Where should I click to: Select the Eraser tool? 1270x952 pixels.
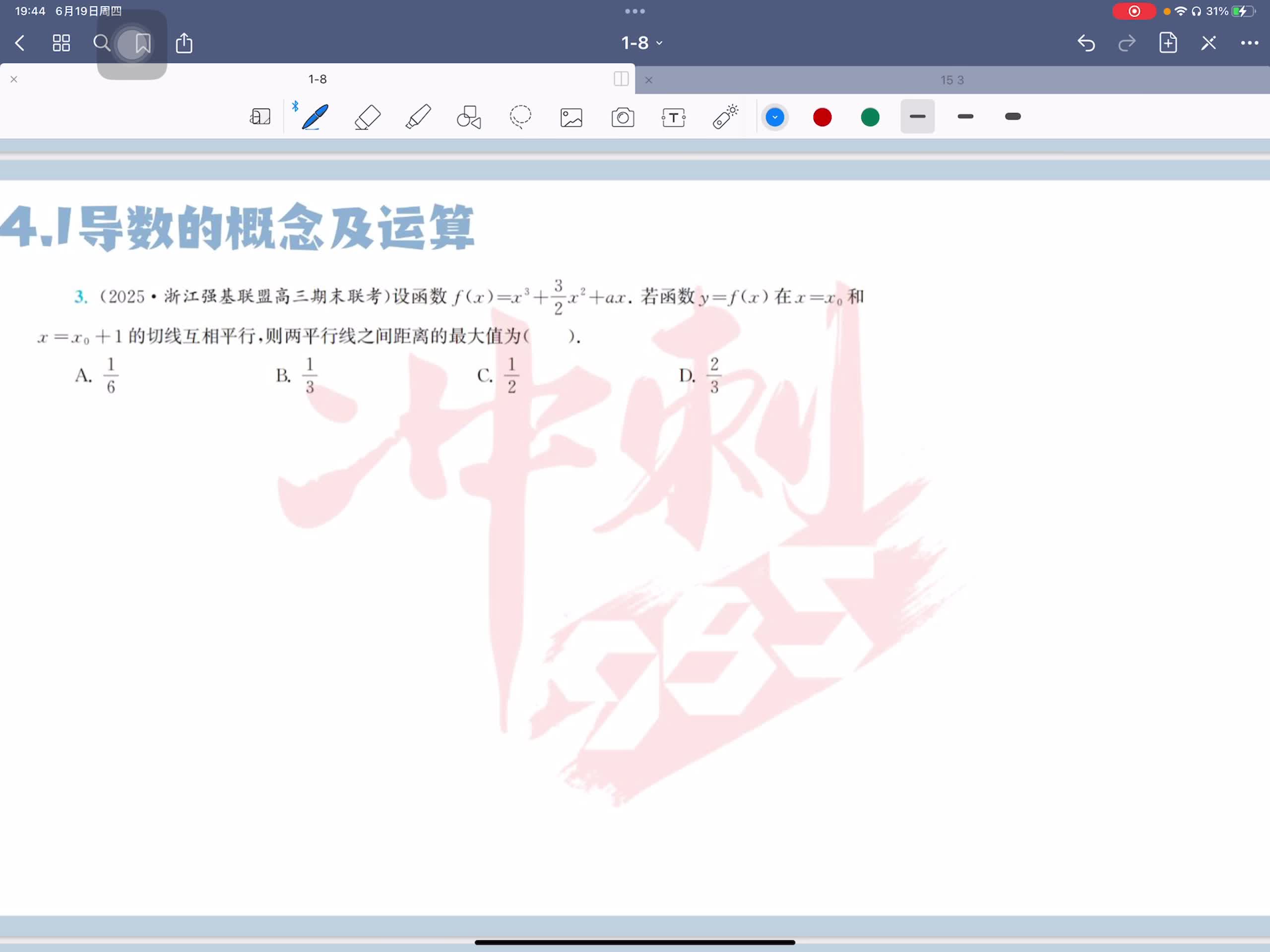coord(368,117)
